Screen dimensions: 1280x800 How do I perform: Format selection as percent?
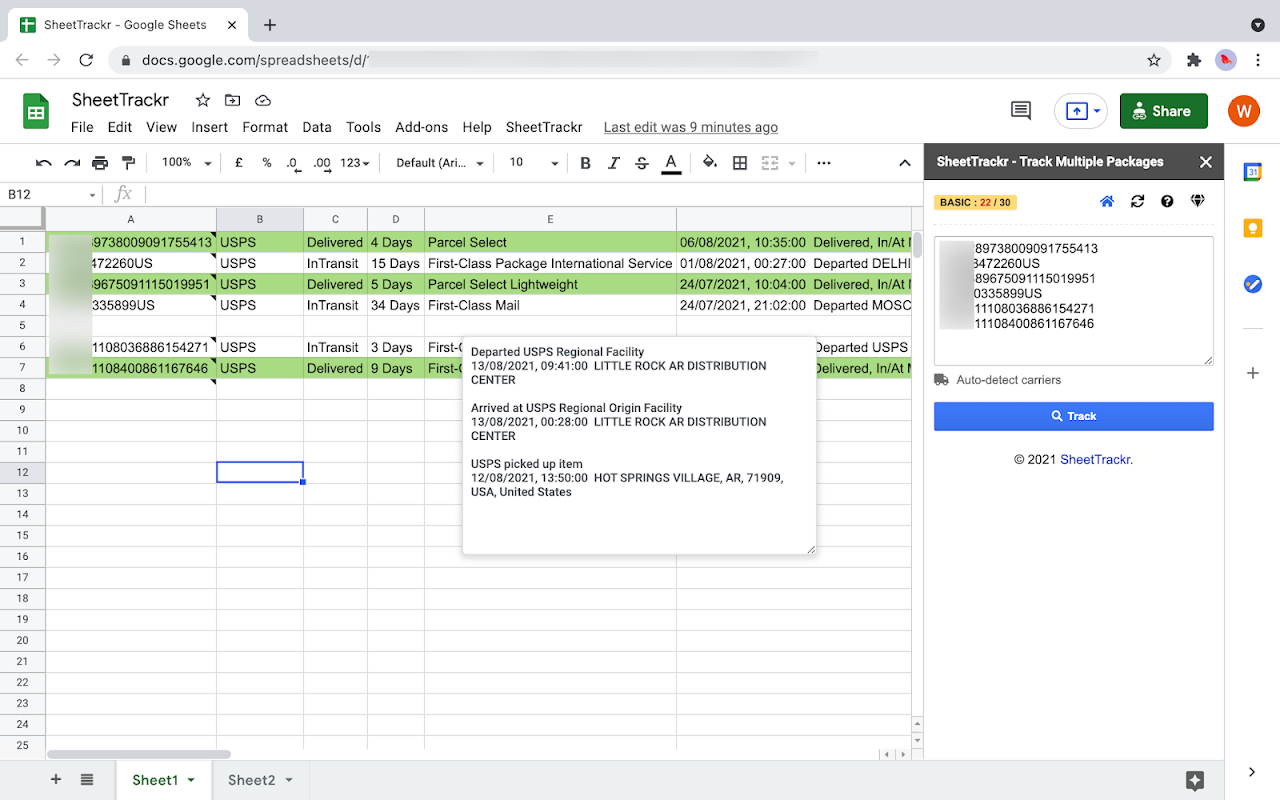[267, 163]
